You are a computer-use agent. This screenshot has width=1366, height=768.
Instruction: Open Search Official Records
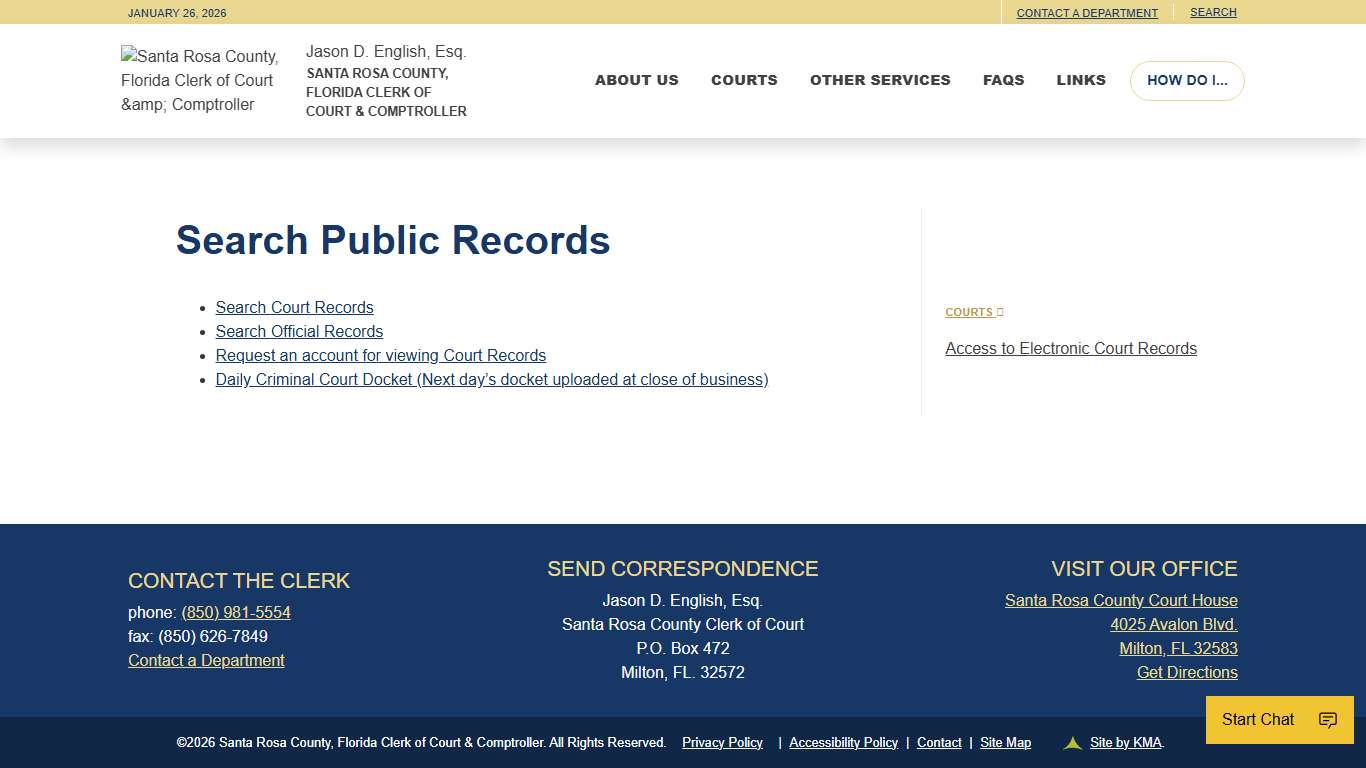(298, 331)
